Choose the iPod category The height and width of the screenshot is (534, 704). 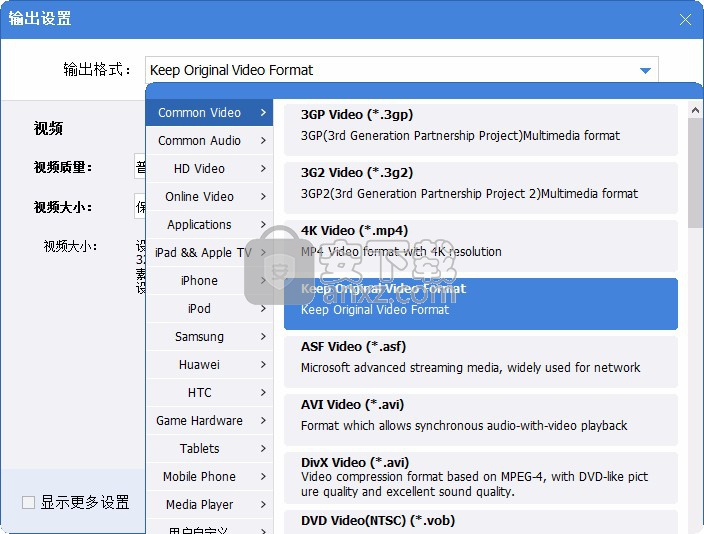coord(209,309)
